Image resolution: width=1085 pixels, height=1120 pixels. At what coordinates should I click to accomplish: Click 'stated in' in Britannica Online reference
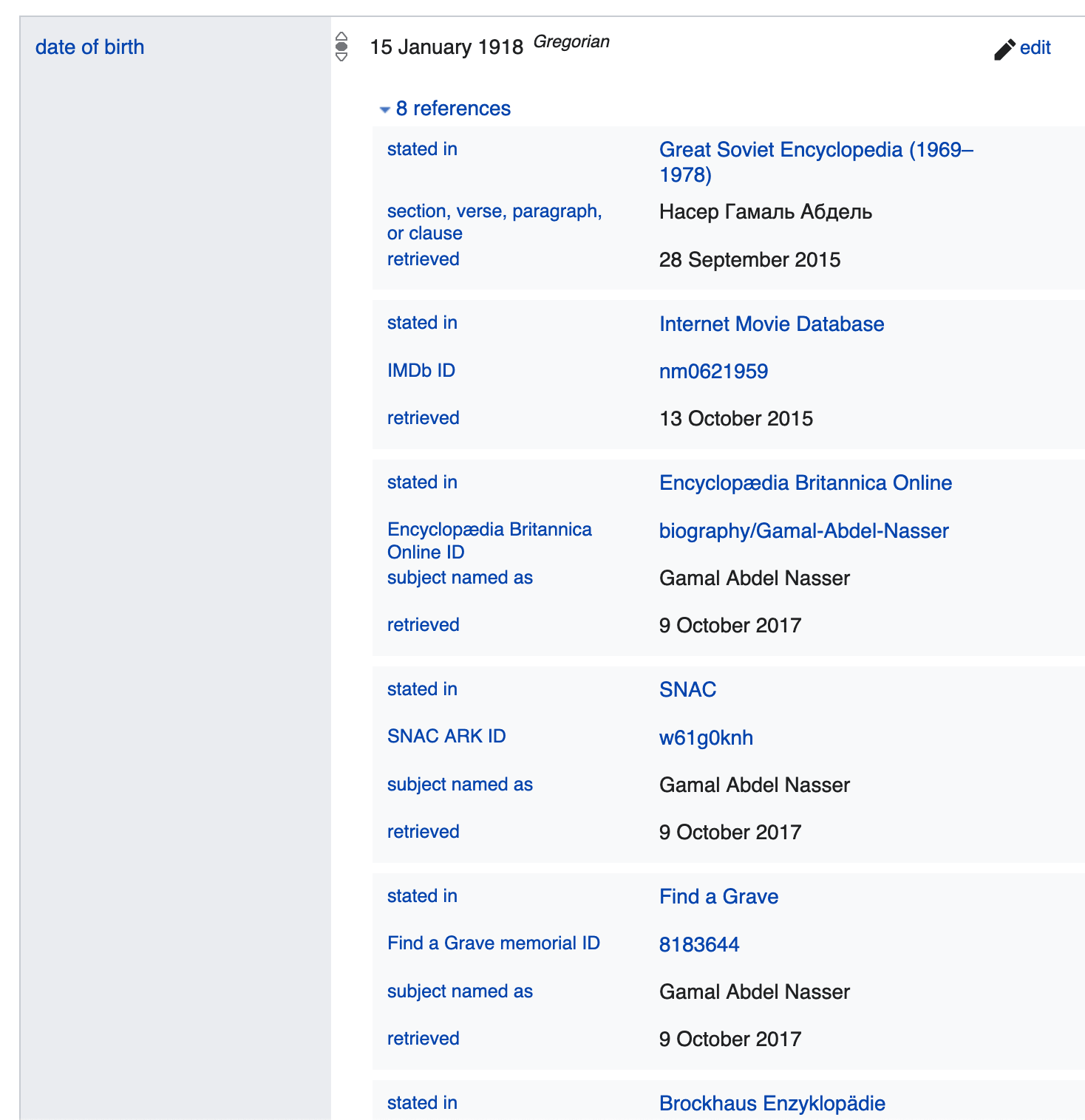coord(422,482)
